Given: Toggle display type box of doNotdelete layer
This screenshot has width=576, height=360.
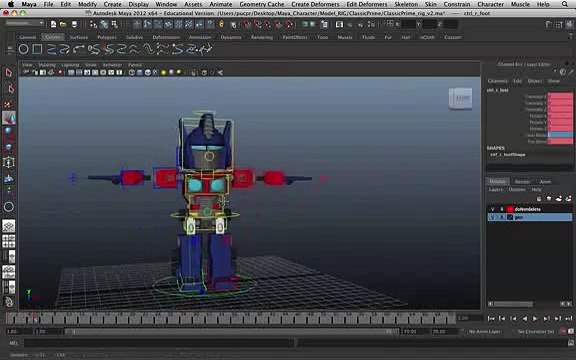Looking at the screenshot, I should (x=502, y=209).
